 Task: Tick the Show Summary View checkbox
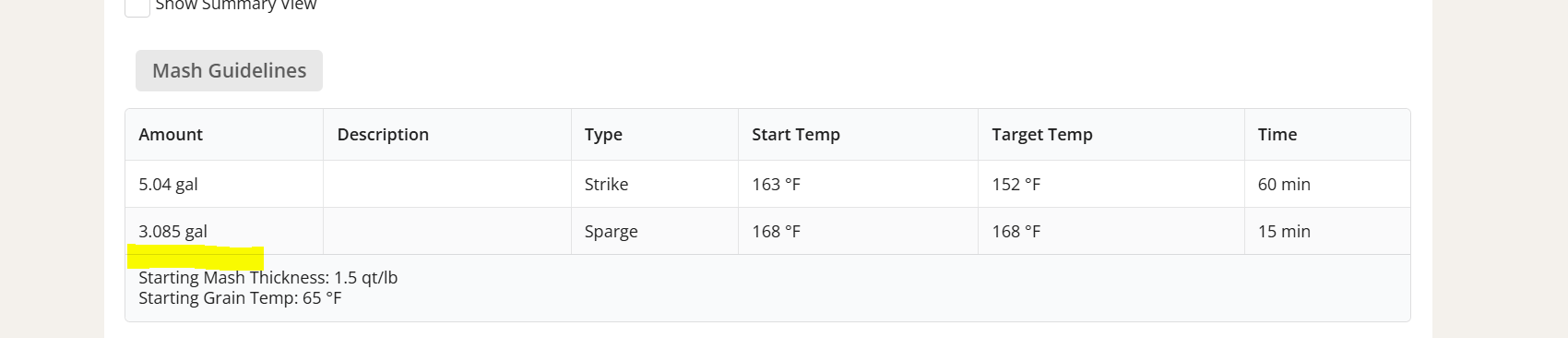(137, 6)
